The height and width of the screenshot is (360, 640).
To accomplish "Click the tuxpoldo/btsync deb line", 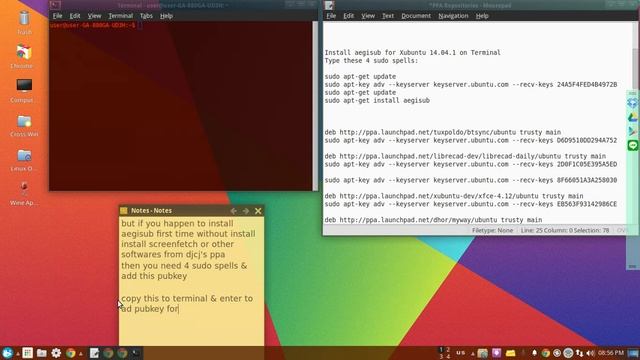I will (x=443, y=132).
